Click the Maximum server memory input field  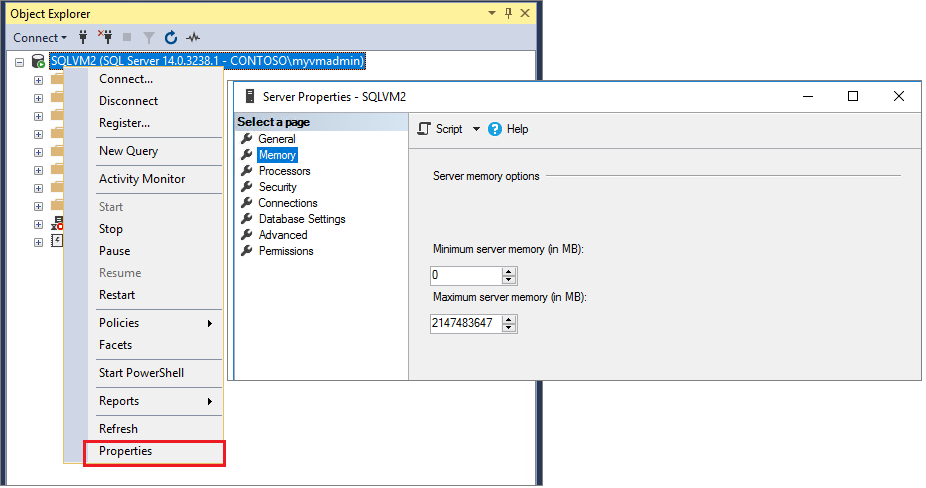click(465, 323)
